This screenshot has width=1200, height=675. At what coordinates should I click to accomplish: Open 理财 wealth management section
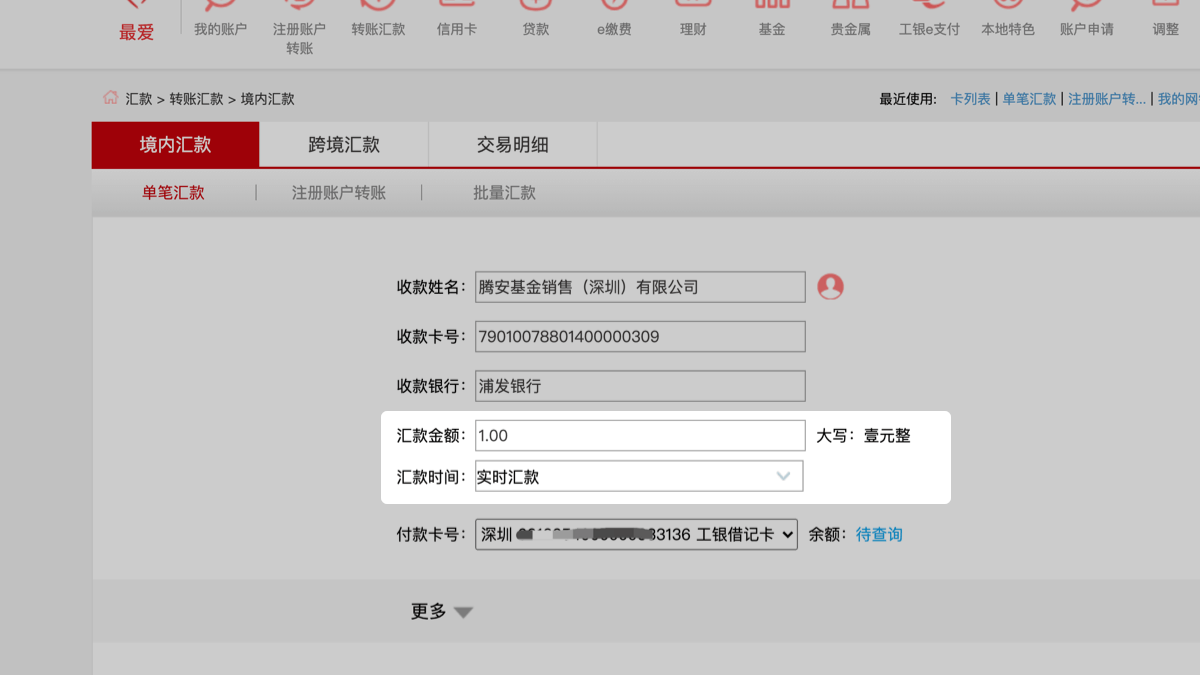coord(693,29)
